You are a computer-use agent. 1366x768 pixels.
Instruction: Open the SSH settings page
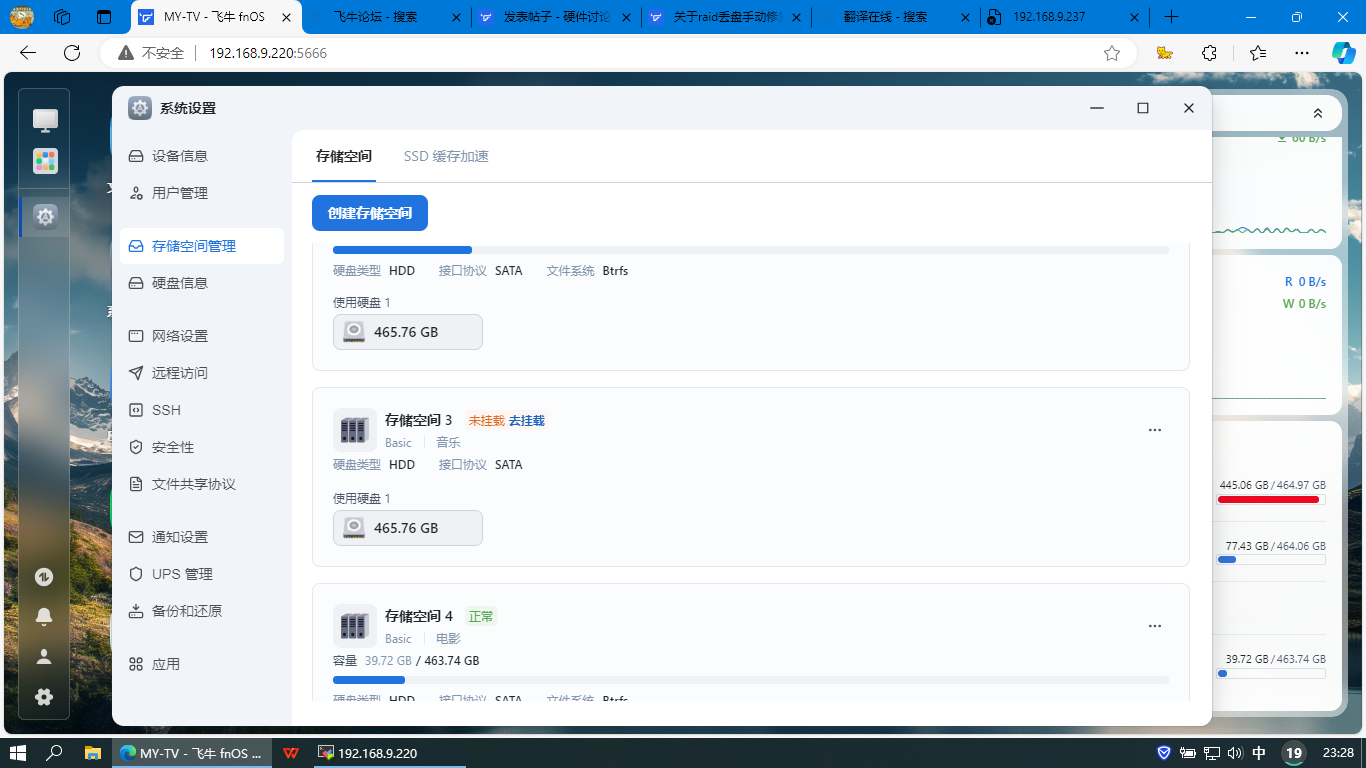coord(202,410)
